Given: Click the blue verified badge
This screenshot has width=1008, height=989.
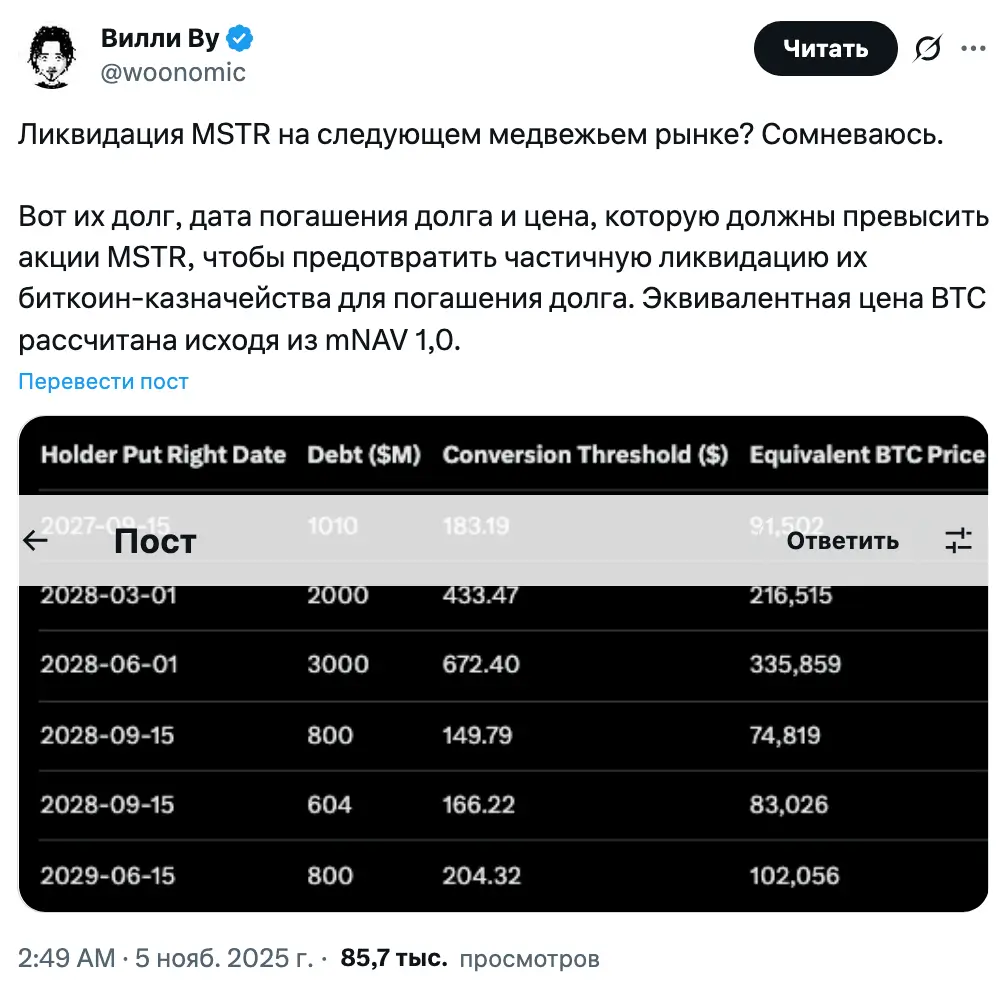Looking at the screenshot, I should (240, 39).
